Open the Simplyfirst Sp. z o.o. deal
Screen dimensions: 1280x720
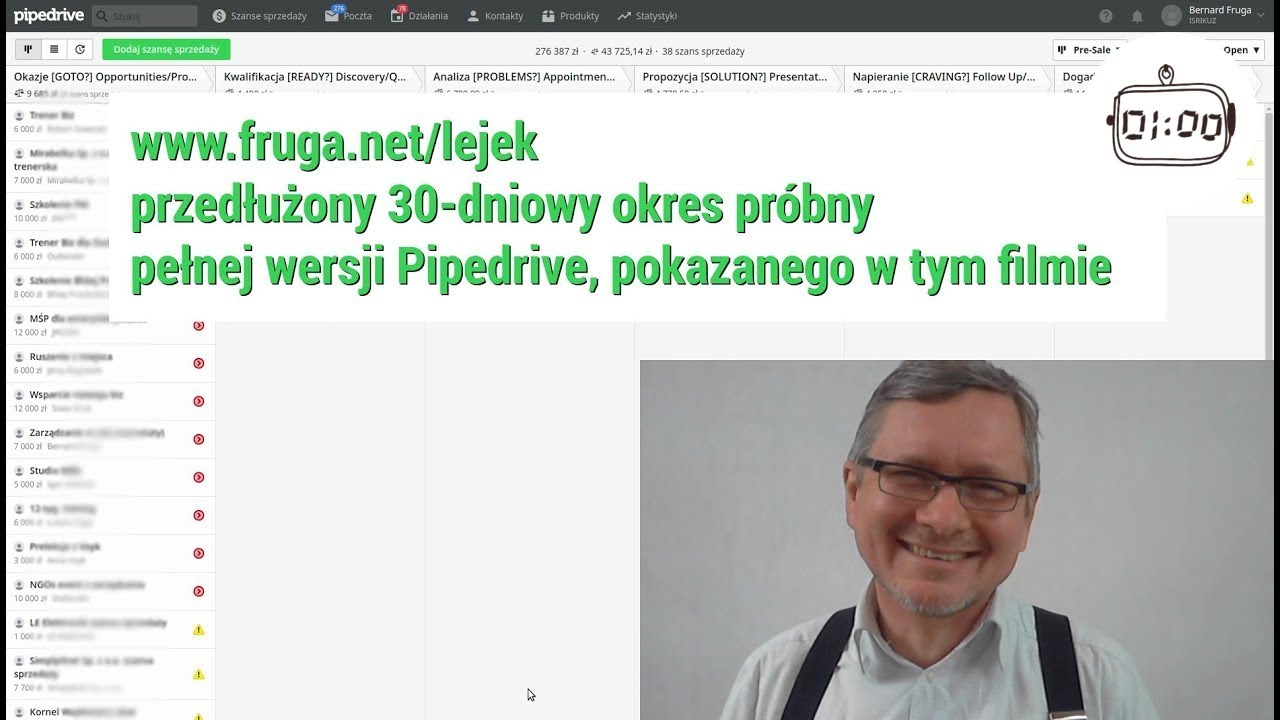coord(110,674)
